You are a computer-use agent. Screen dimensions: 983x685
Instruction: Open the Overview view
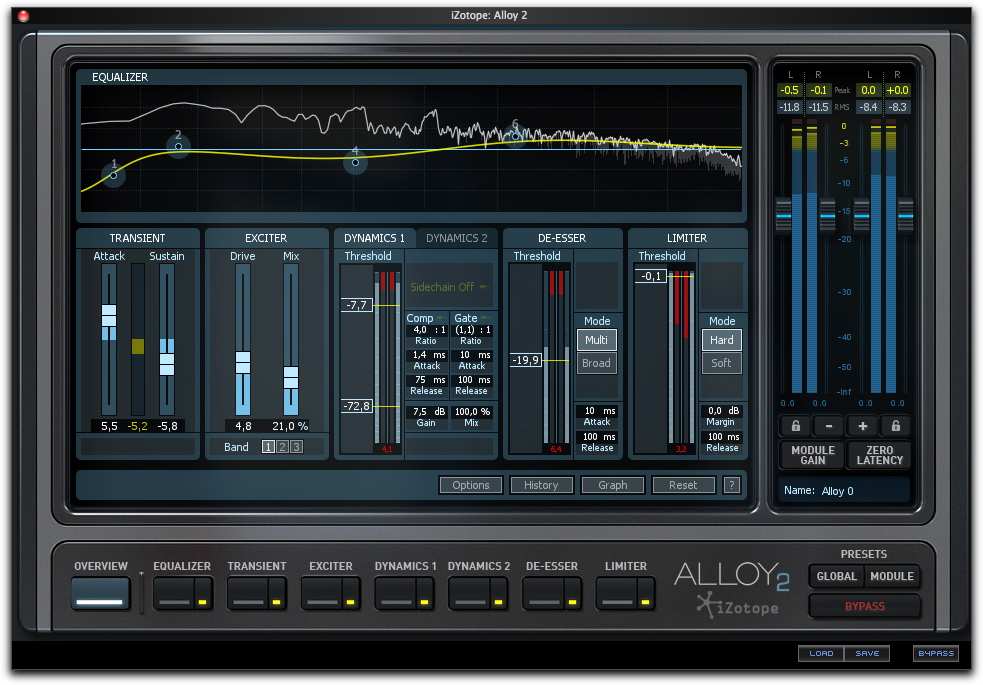pos(100,593)
